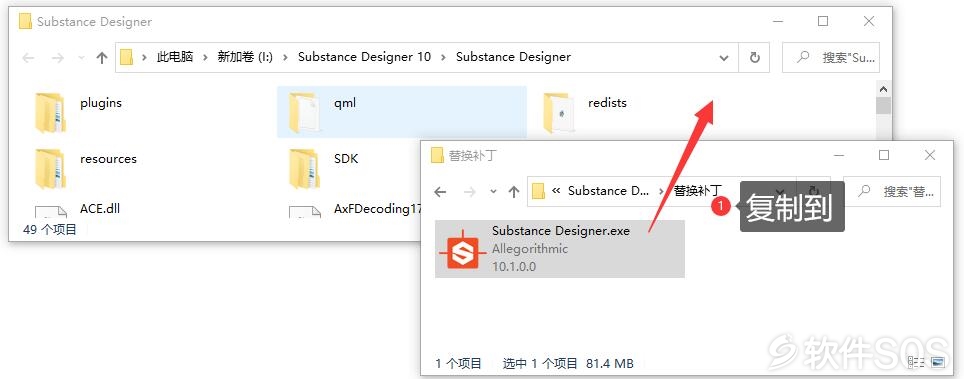964x379 pixels.
Task: Click the 新加卷 (I:) breadcrumb
Action: pyautogui.click(x=245, y=57)
